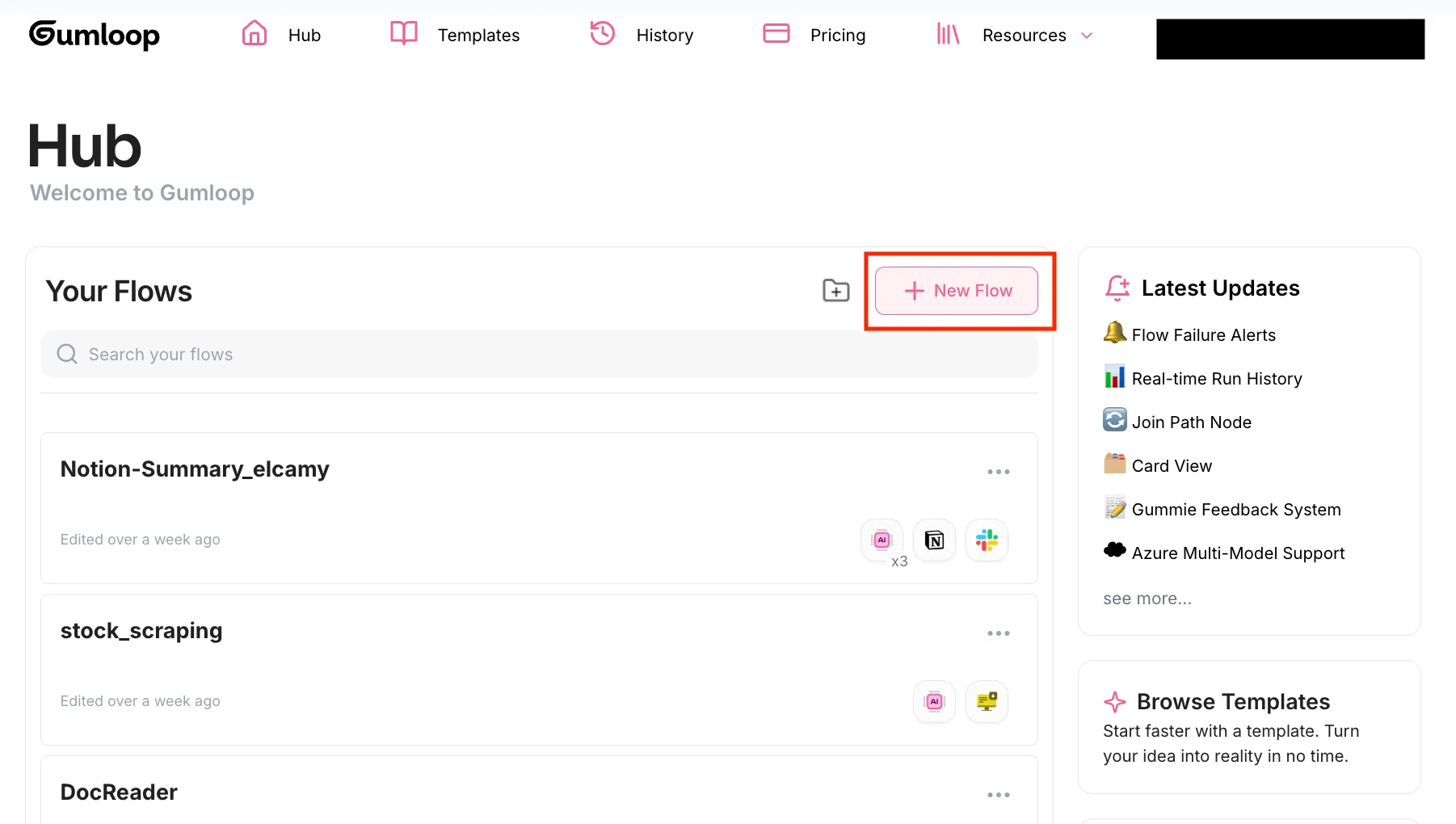The image size is (1456, 824).
Task: Focus the 'Search your flows' field
Action: (539, 355)
